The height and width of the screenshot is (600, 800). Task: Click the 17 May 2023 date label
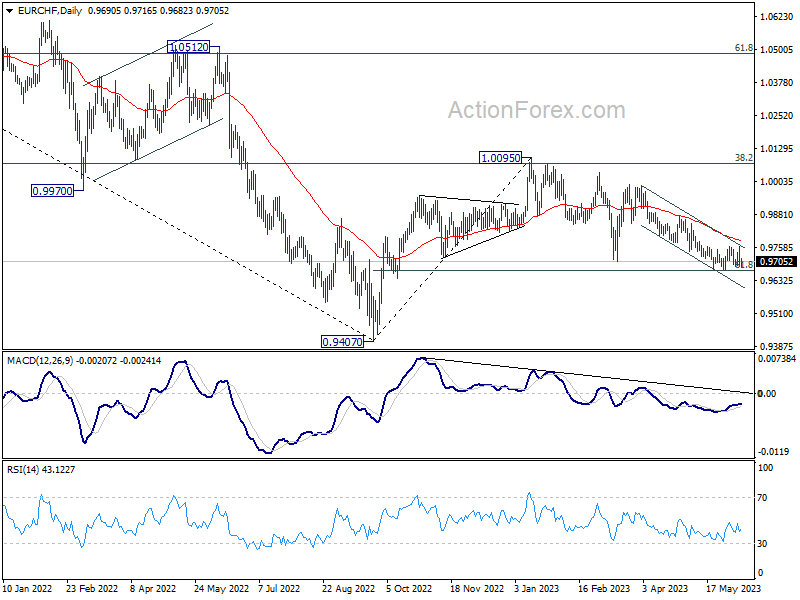point(734,588)
